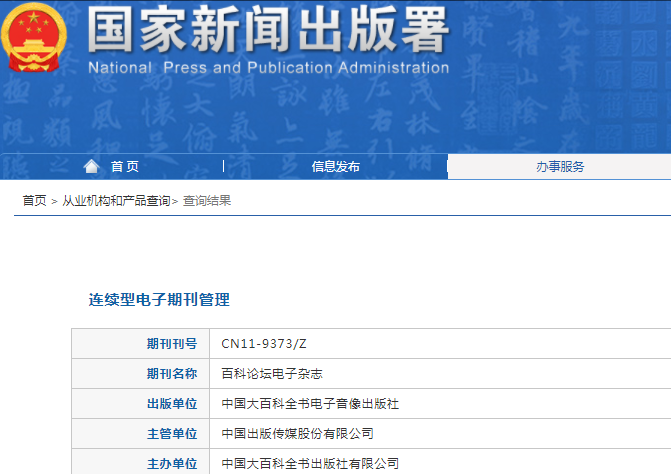Click the 国家新闻出版署 site title

coord(266,30)
